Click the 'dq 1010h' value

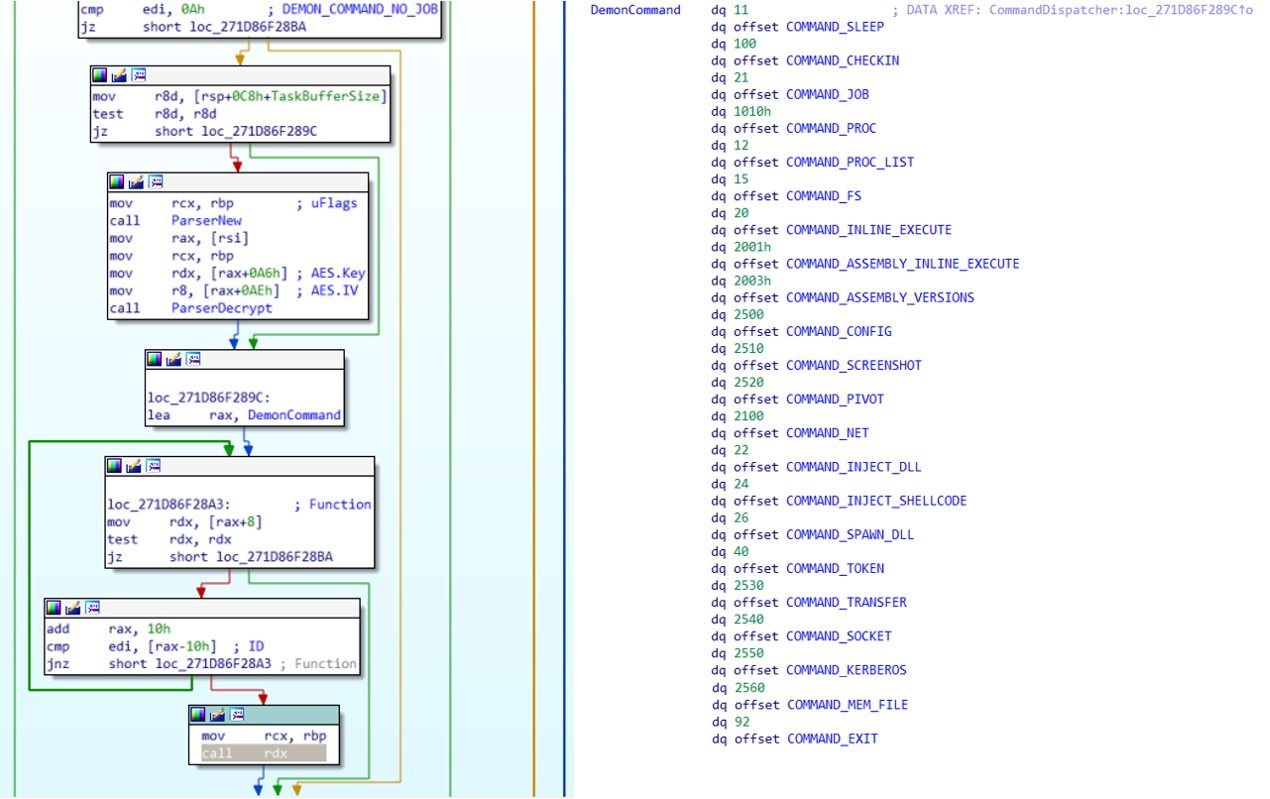pos(741,111)
